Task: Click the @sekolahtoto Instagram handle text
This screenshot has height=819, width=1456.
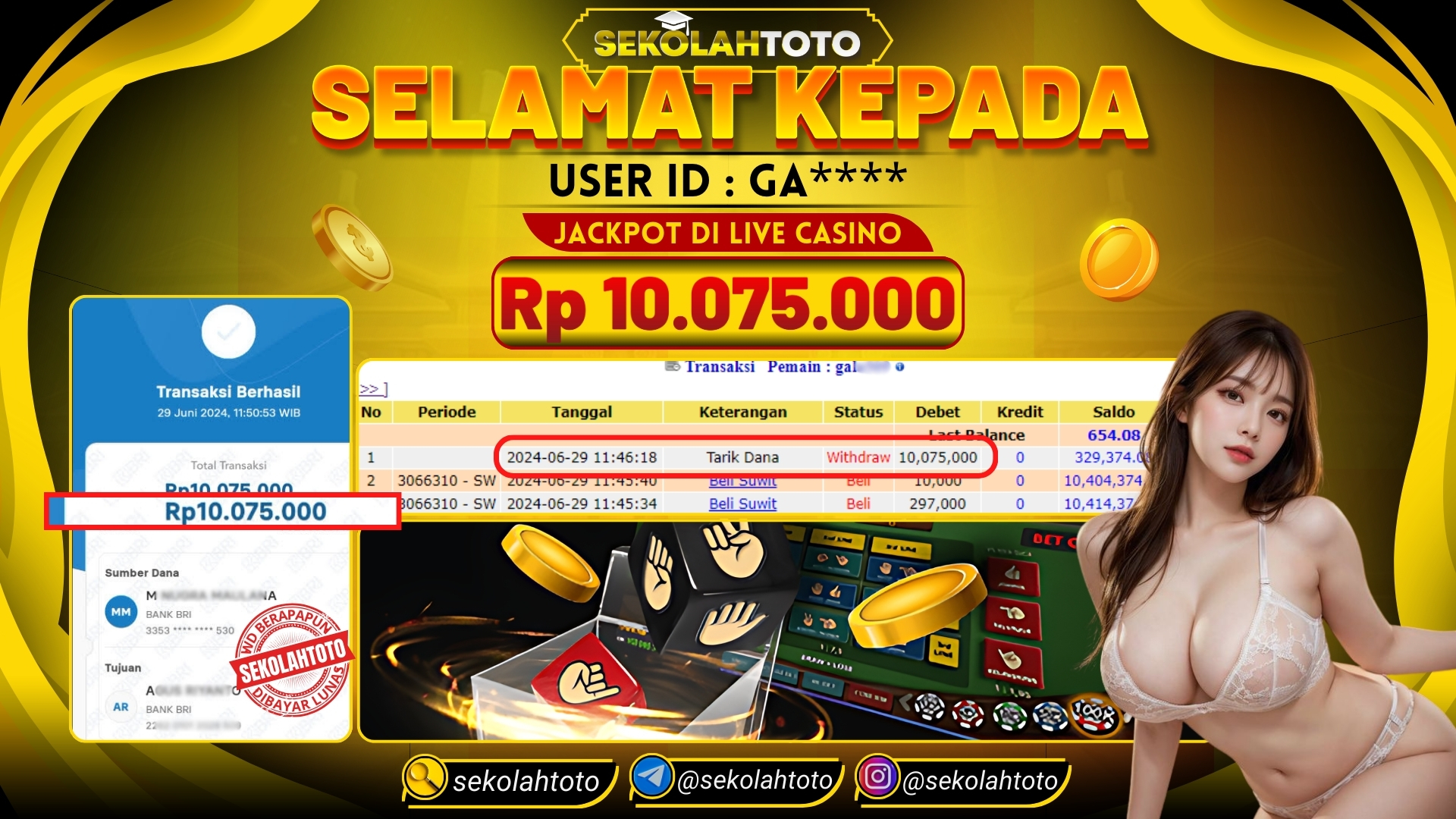Action: 980,780
